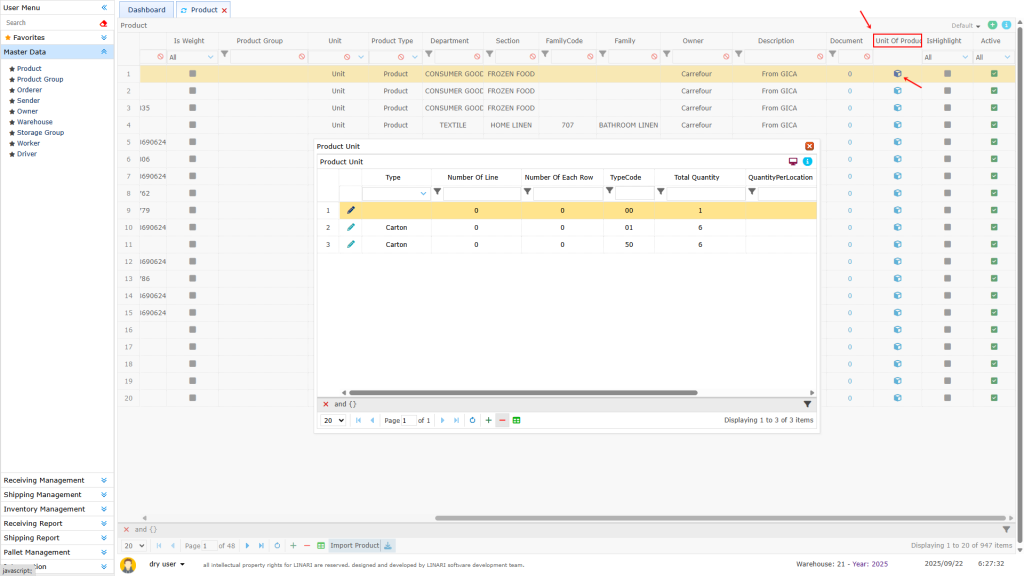Image resolution: width=1024 pixels, height=576 pixels.
Task: Select the green add plus icon in the Product Unit pager
Action: coord(488,421)
